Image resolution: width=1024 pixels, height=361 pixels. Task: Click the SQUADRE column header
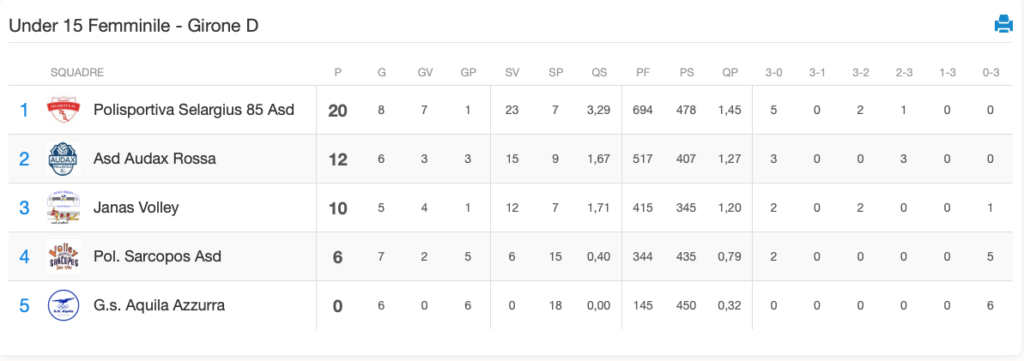coord(77,72)
